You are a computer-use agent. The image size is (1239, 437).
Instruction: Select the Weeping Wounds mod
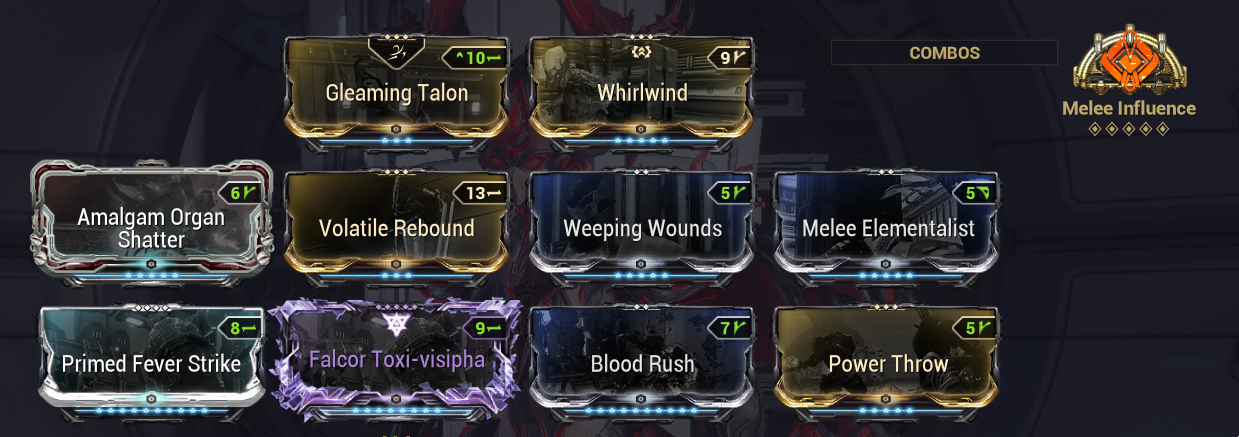click(x=641, y=225)
